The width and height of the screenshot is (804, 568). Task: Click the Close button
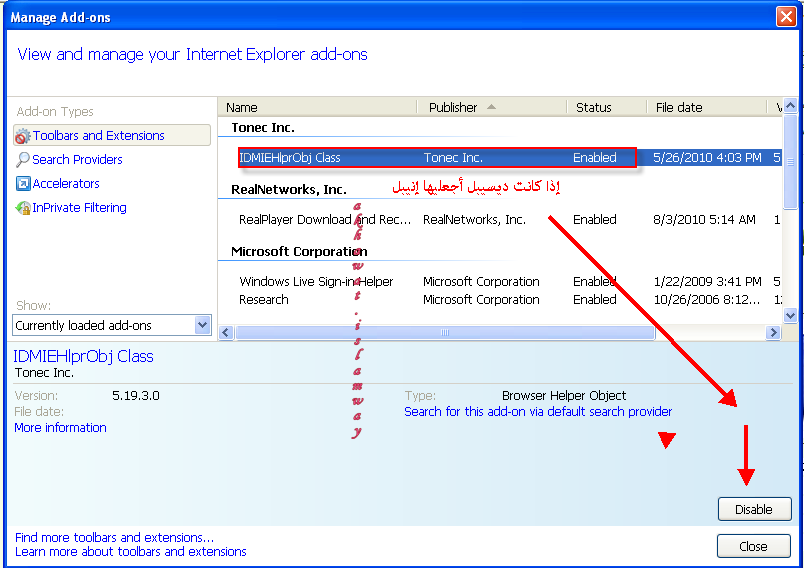pos(753,546)
